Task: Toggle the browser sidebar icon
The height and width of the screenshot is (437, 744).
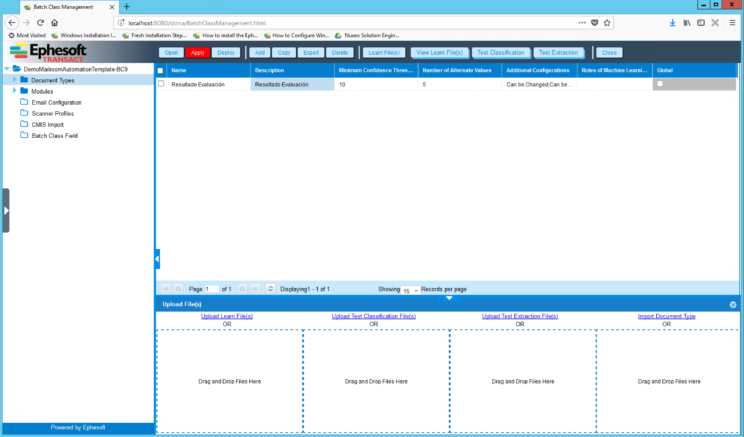Action: 701,22
